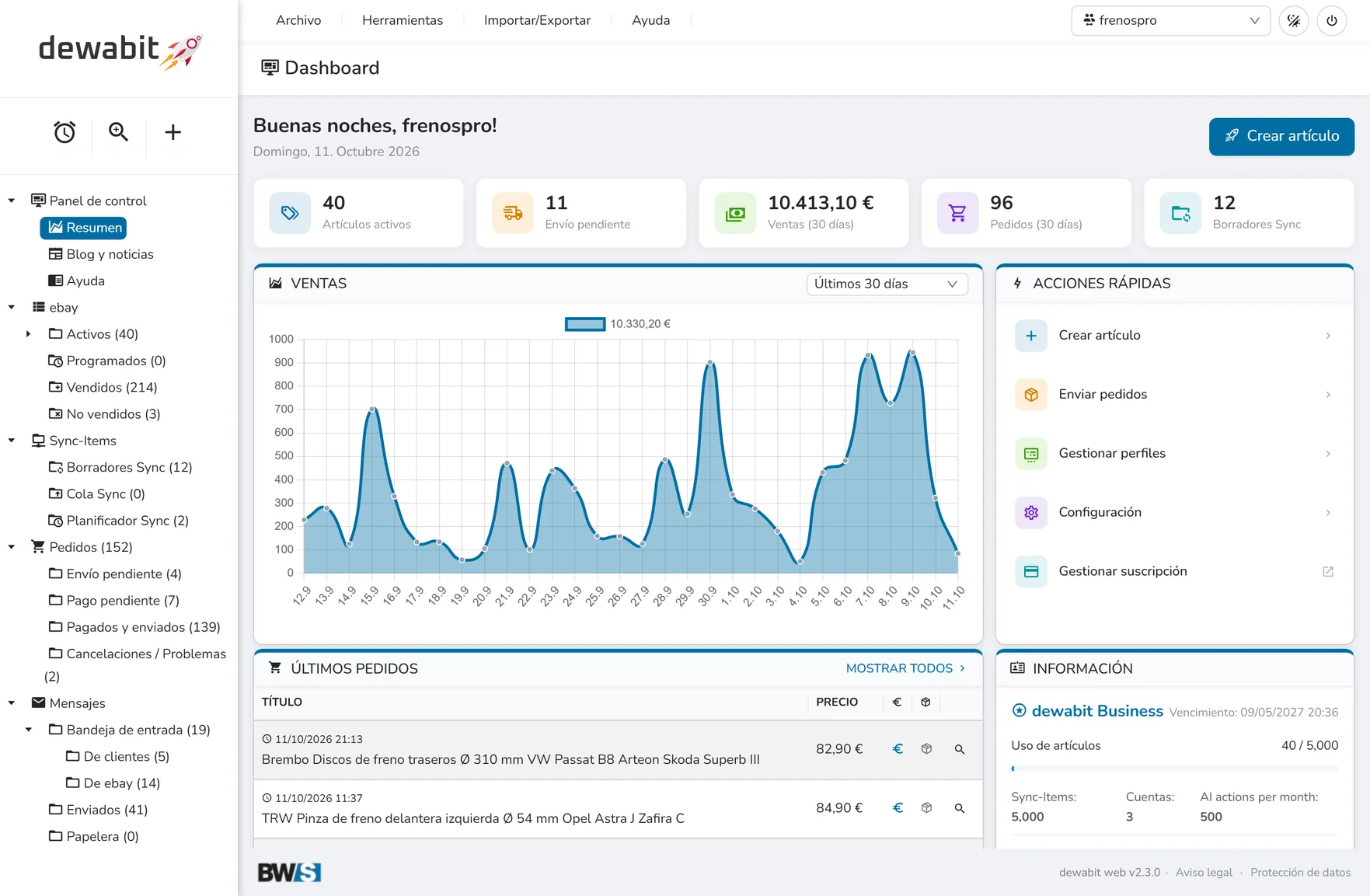Screen dimensions: 1370x896
Task: Click the plus icon in sidebar toolbar
Action: click(x=173, y=132)
